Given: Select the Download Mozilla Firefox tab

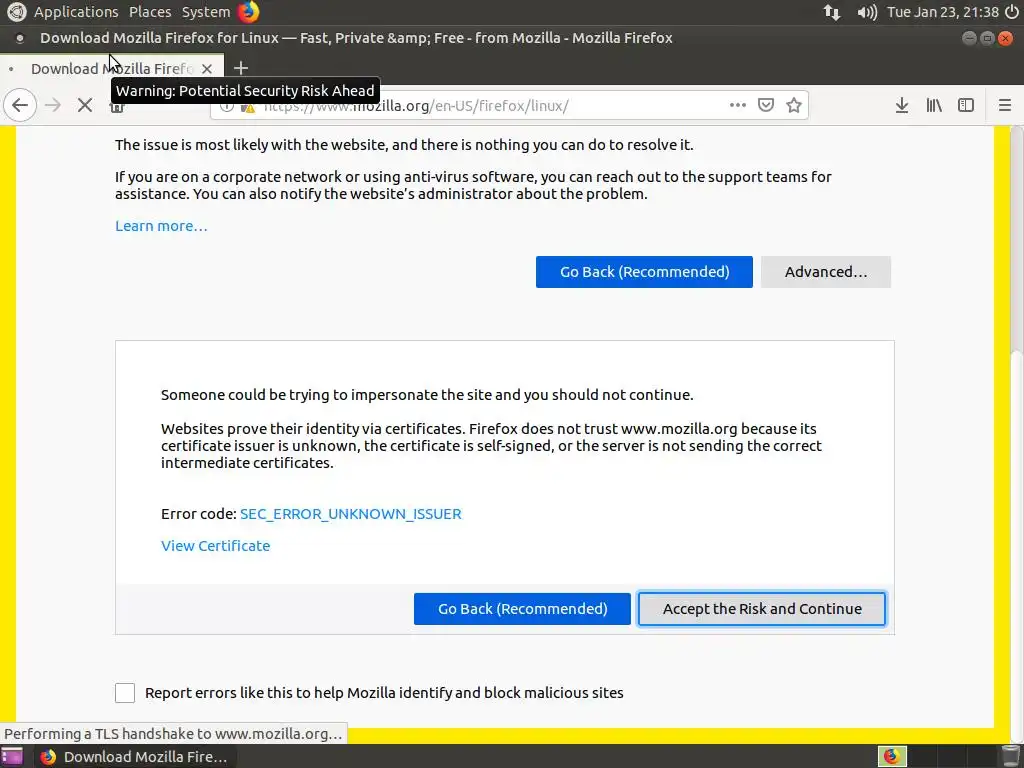Looking at the screenshot, I should click(111, 69).
